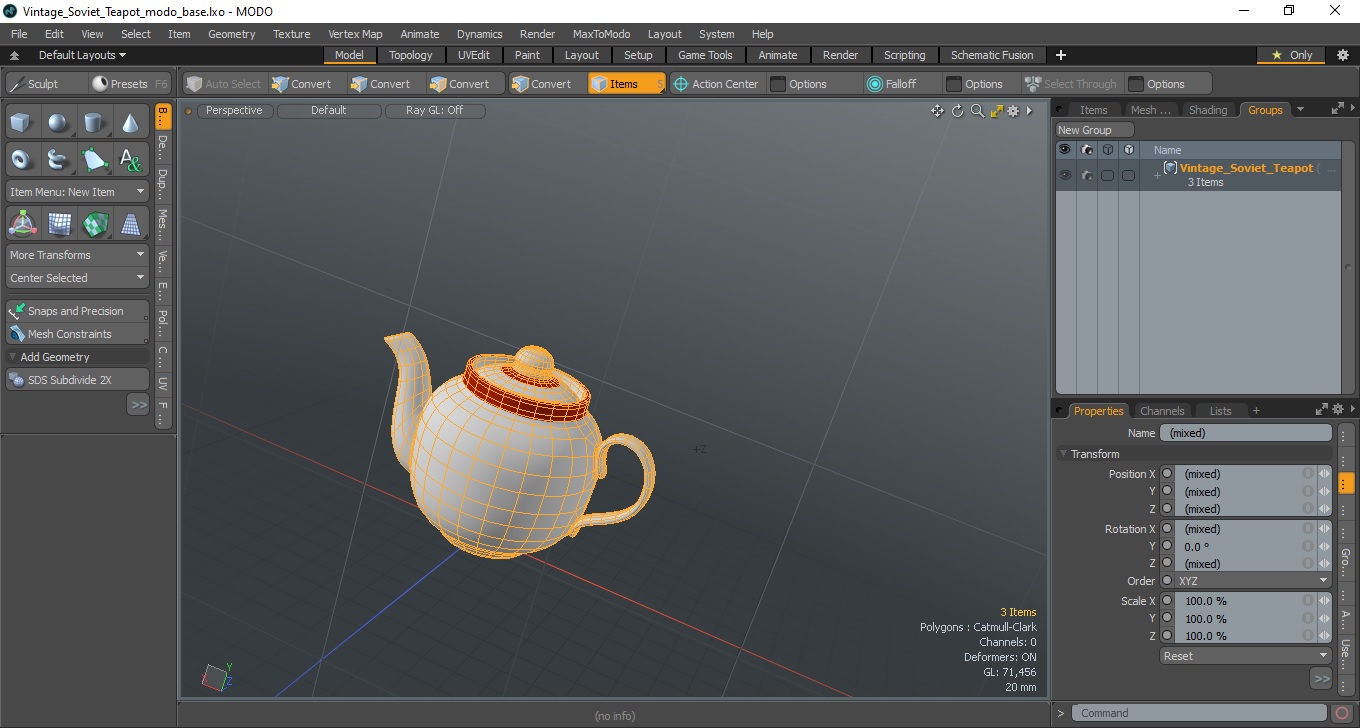The width and height of the screenshot is (1360, 728).
Task: Select the Cylinder primitive tool
Action: 94,123
